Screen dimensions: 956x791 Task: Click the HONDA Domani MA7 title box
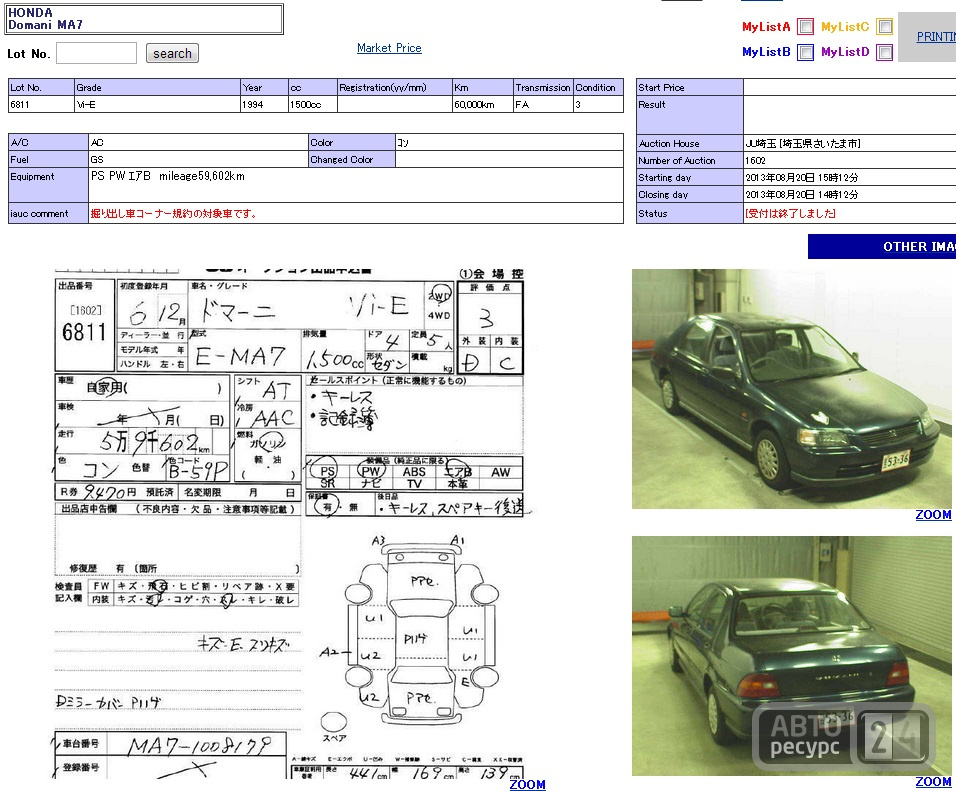(x=144, y=19)
